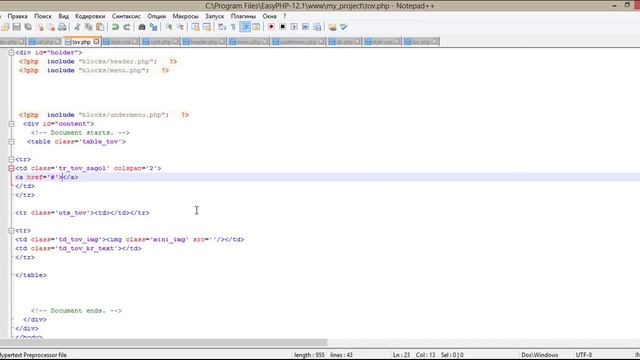The height and width of the screenshot is (360, 640).
Task: Open the Плагины menu
Action: 243,16
